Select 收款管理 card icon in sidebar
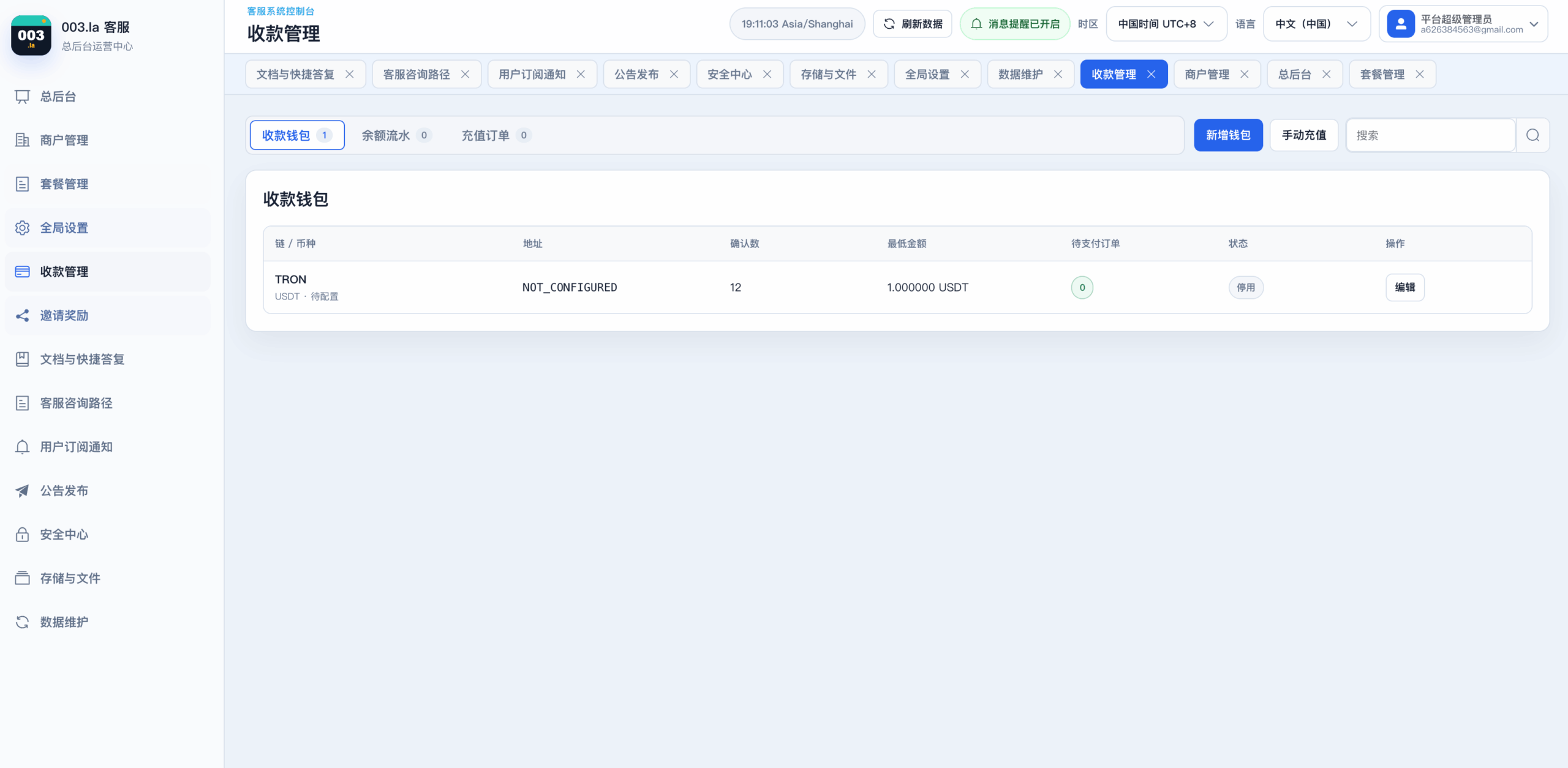 click(x=22, y=272)
